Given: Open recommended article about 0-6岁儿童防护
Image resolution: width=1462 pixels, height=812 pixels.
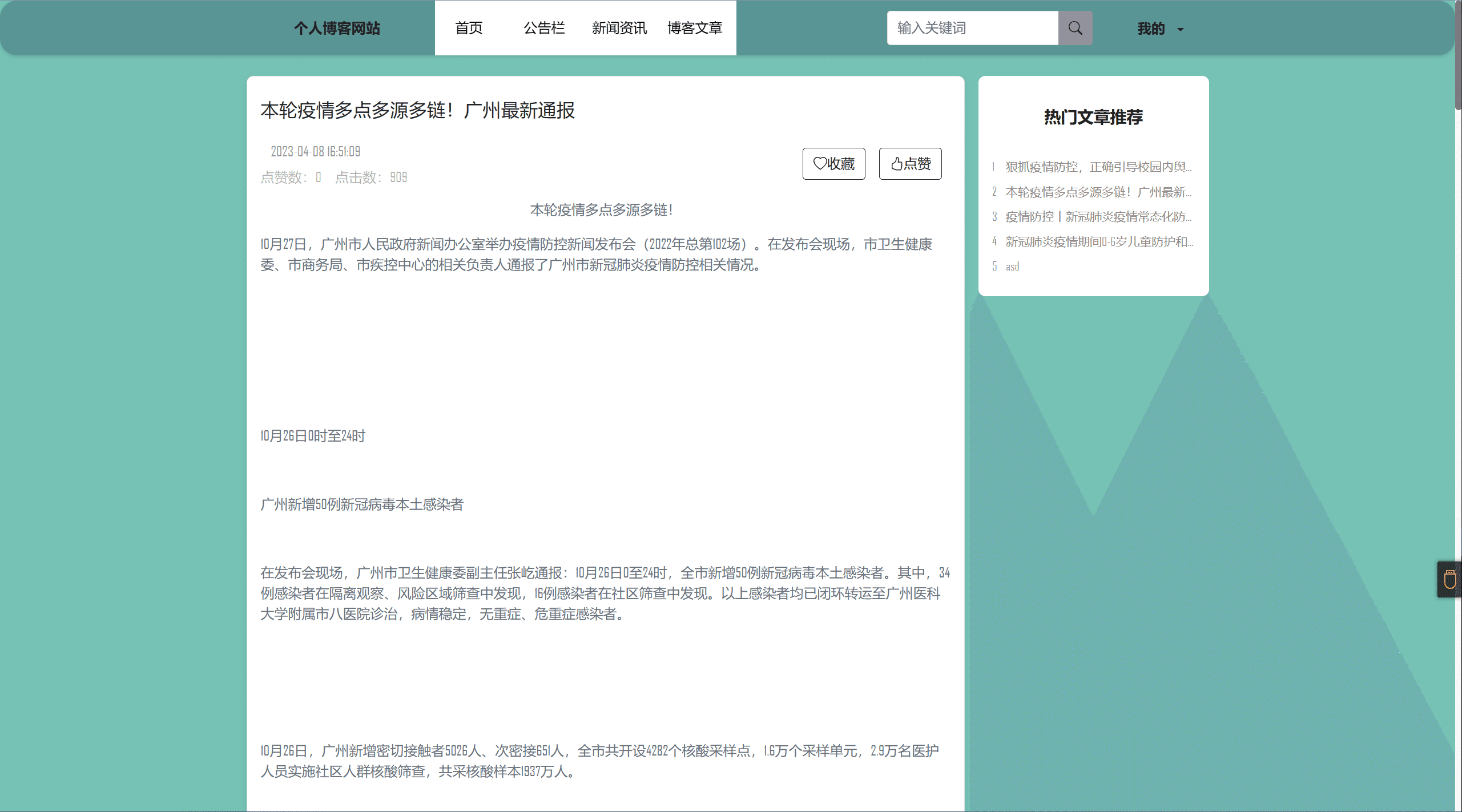Looking at the screenshot, I should 1099,241.
